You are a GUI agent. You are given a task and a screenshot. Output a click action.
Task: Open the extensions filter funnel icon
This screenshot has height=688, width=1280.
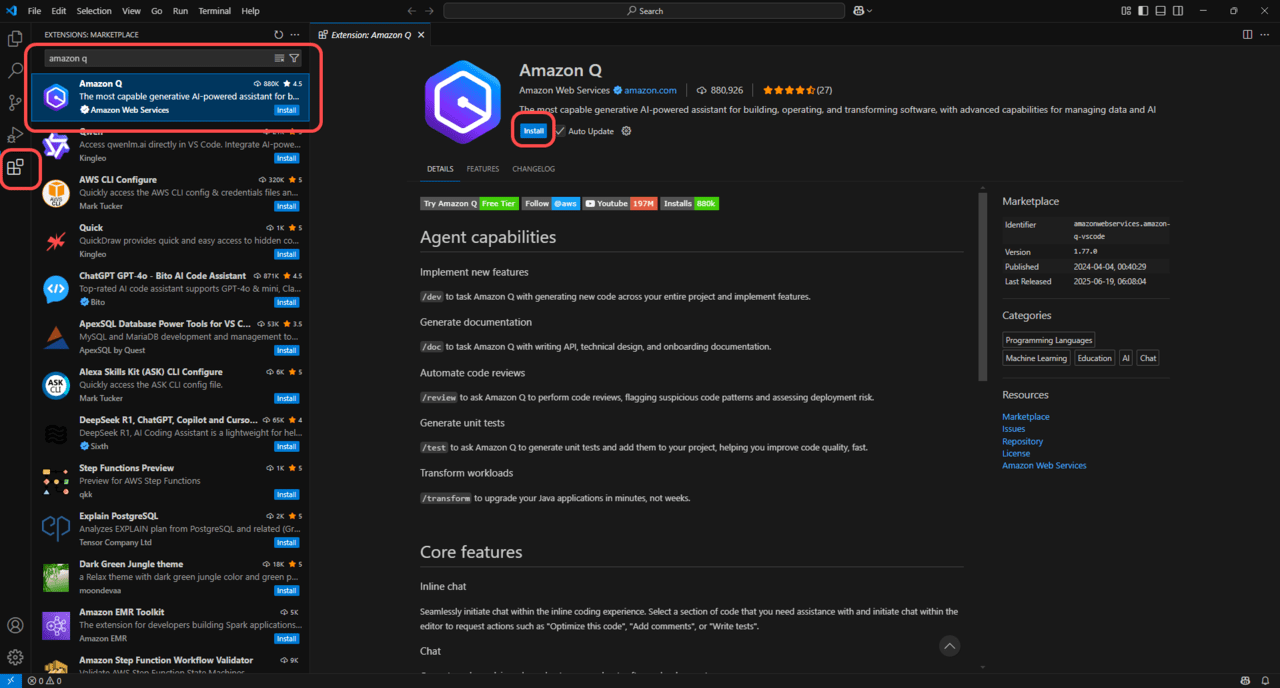pos(294,58)
